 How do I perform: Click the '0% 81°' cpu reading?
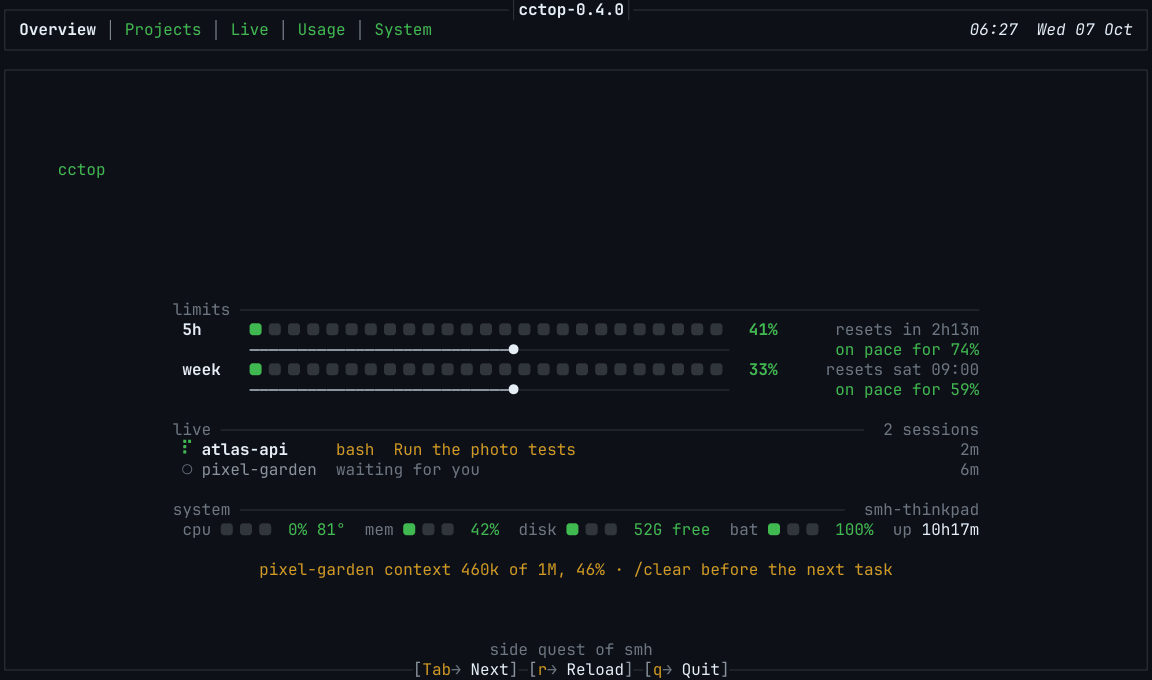point(316,529)
